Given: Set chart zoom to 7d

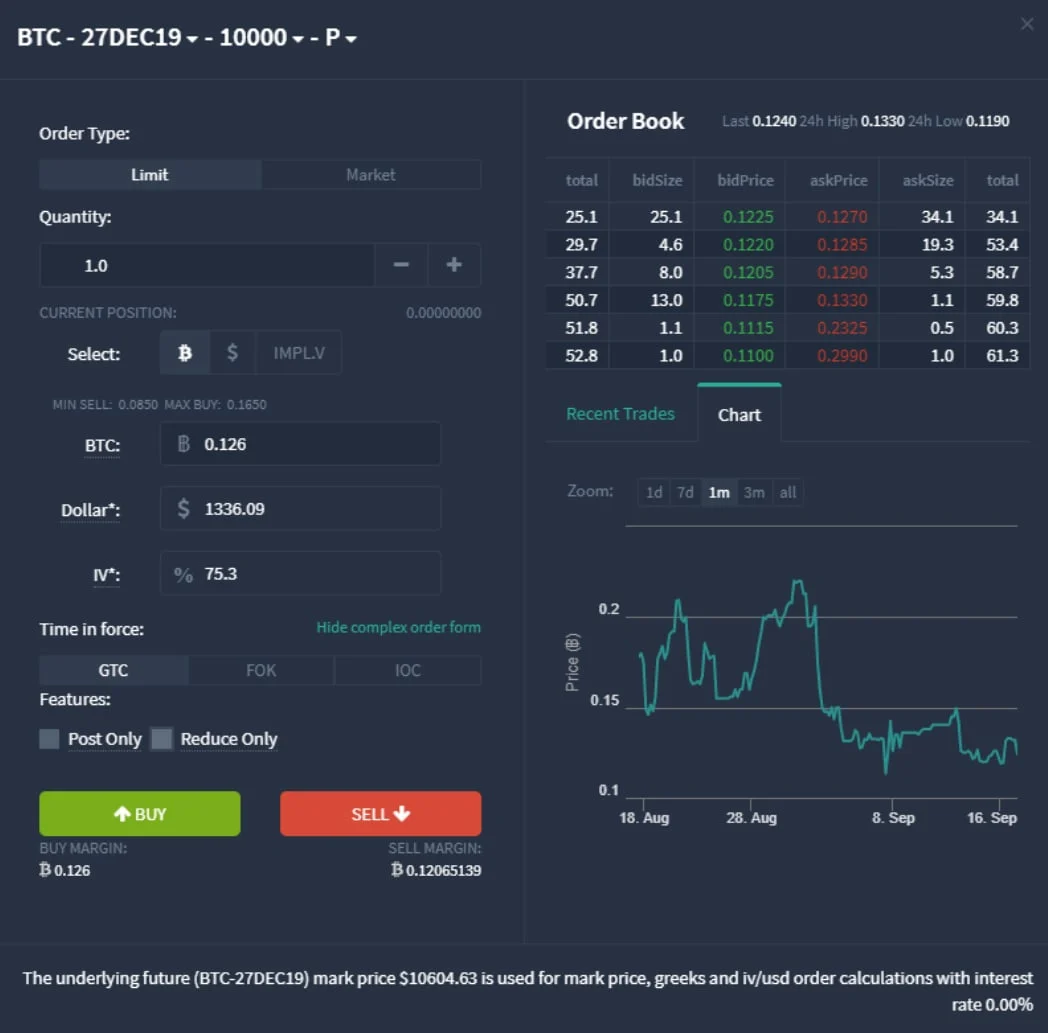Looking at the screenshot, I should [685, 492].
